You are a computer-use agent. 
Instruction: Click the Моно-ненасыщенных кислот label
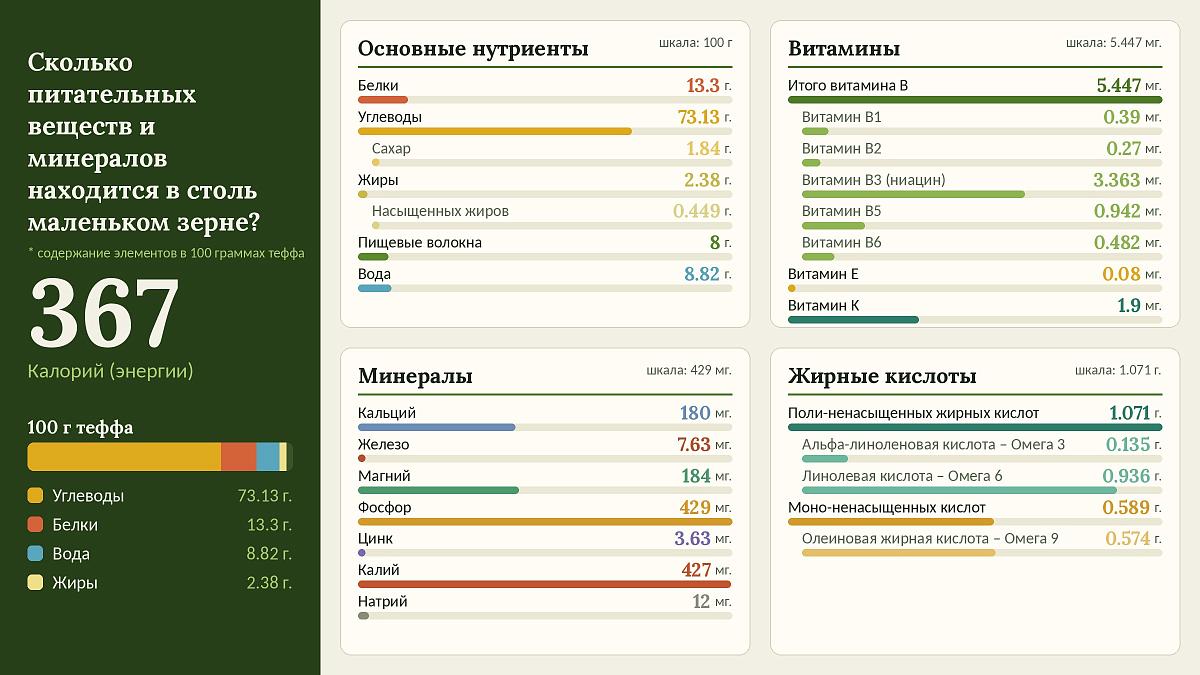[887, 507]
